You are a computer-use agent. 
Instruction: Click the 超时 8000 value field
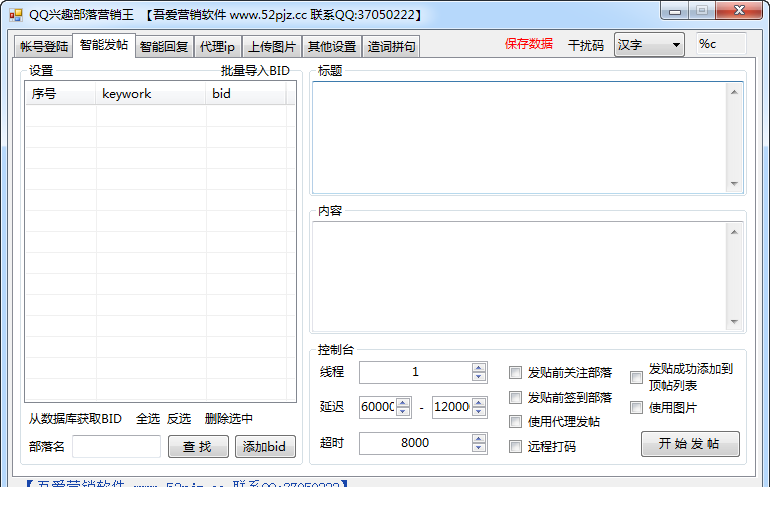(415, 443)
